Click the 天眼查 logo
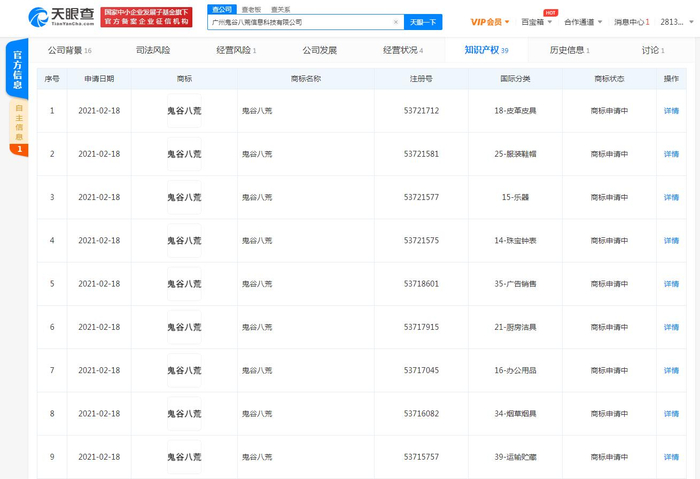This screenshot has height=479, width=700. click(61, 16)
